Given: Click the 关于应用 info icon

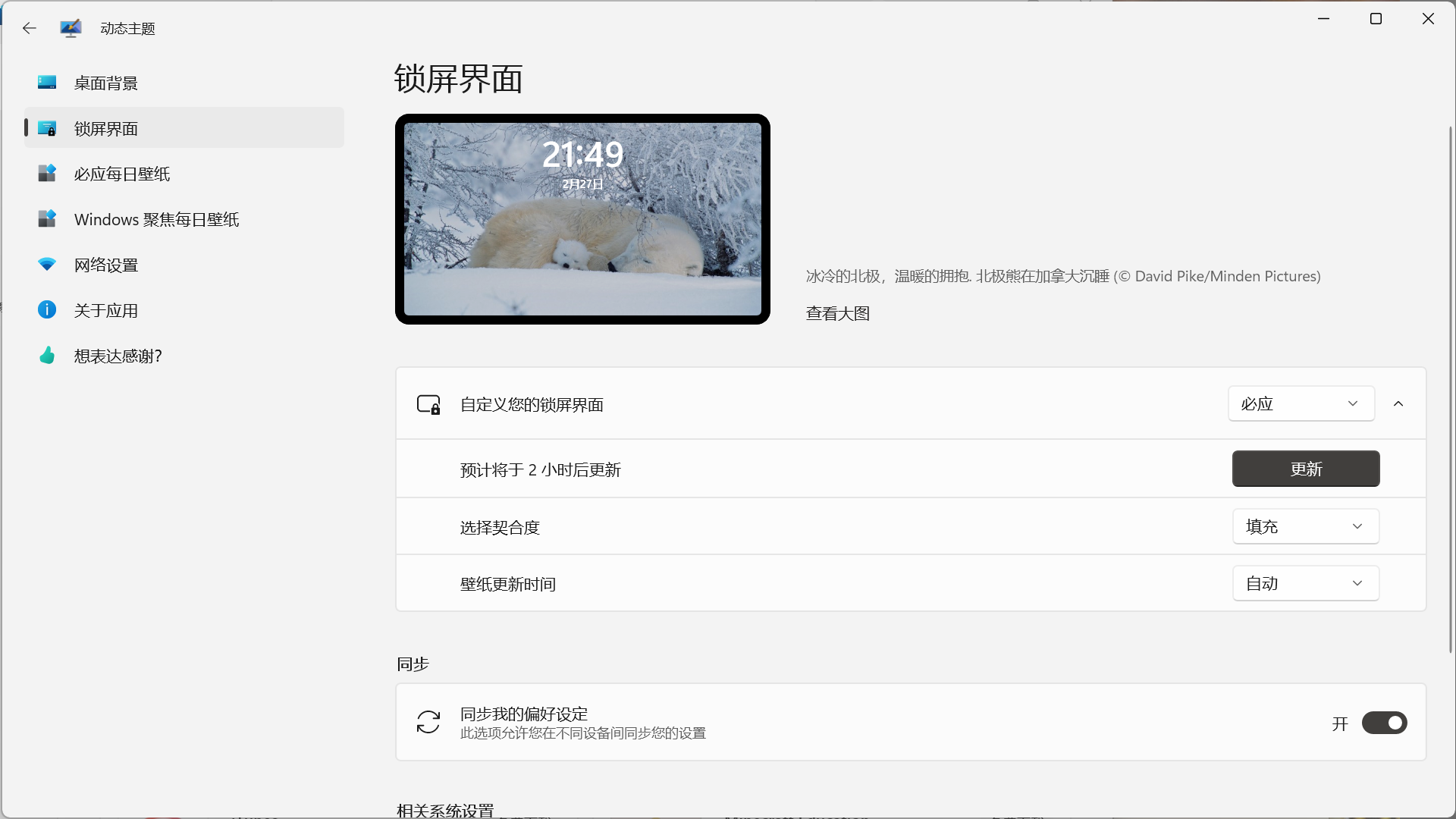Looking at the screenshot, I should click(47, 309).
